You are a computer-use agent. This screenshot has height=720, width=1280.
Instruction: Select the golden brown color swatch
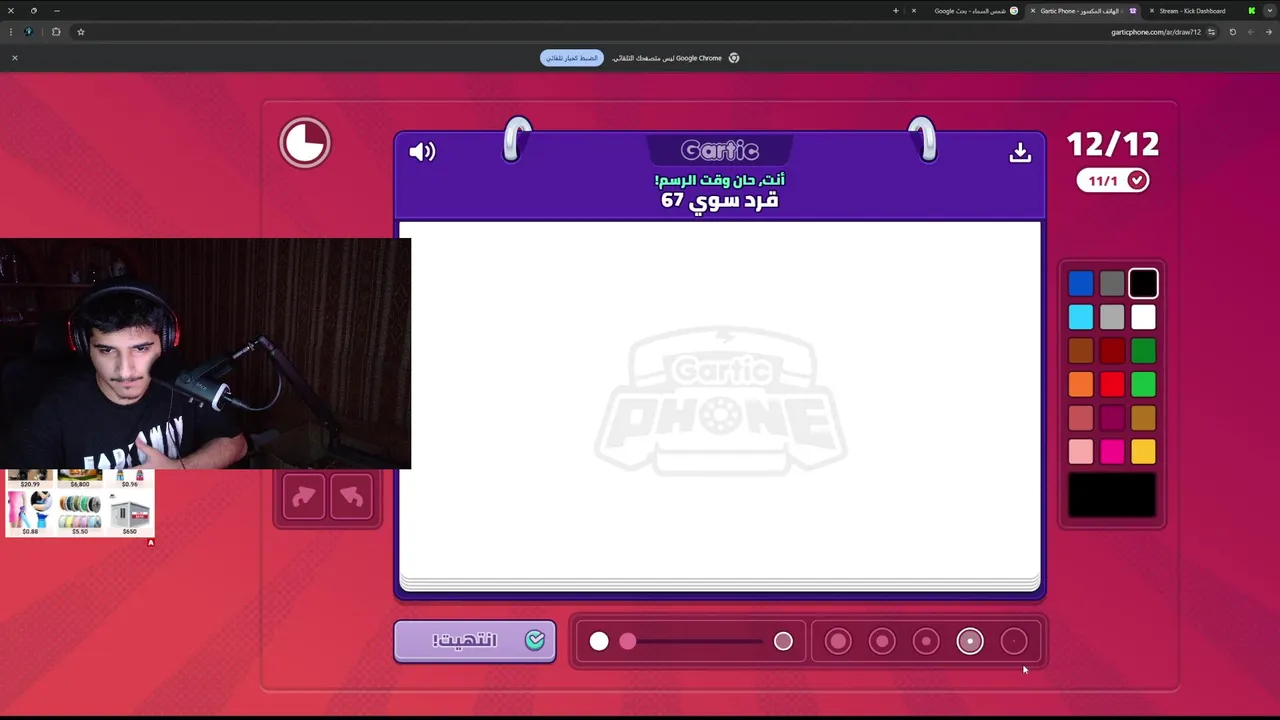tap(1143, 418)
